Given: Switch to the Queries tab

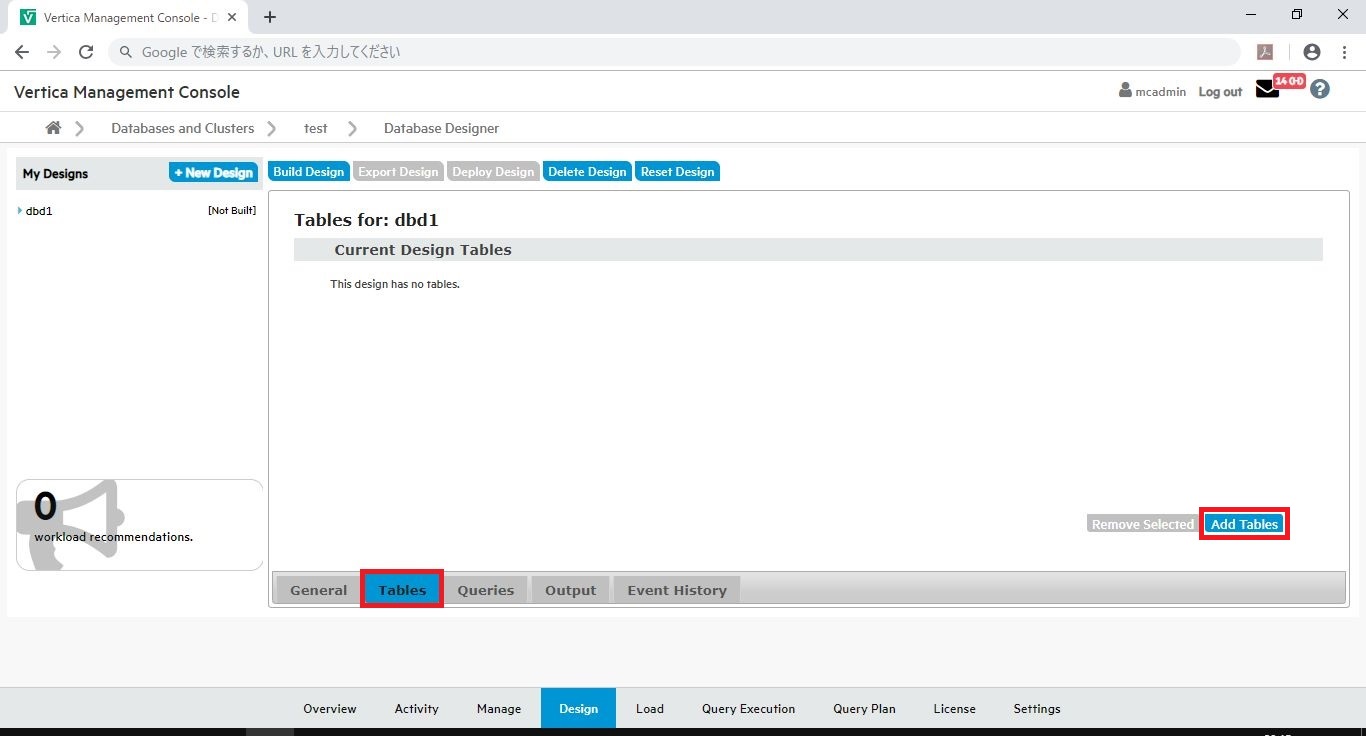Looking at the screenshot, I should 485,590.
